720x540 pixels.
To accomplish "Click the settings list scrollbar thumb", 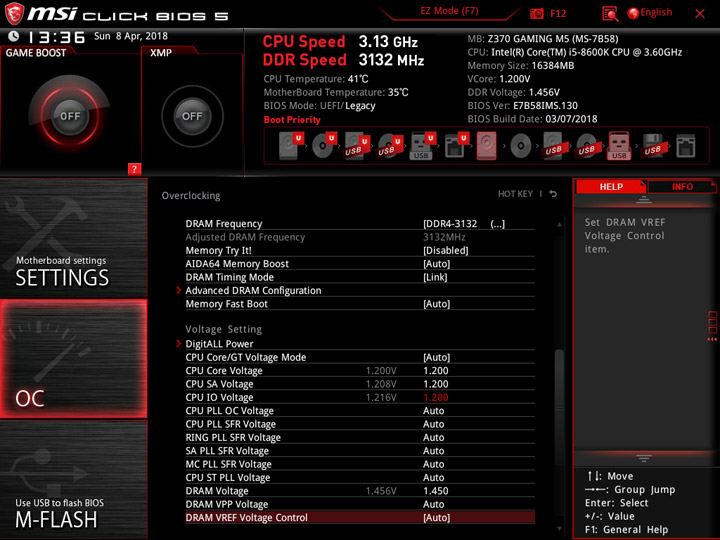I will click(559, 409).
